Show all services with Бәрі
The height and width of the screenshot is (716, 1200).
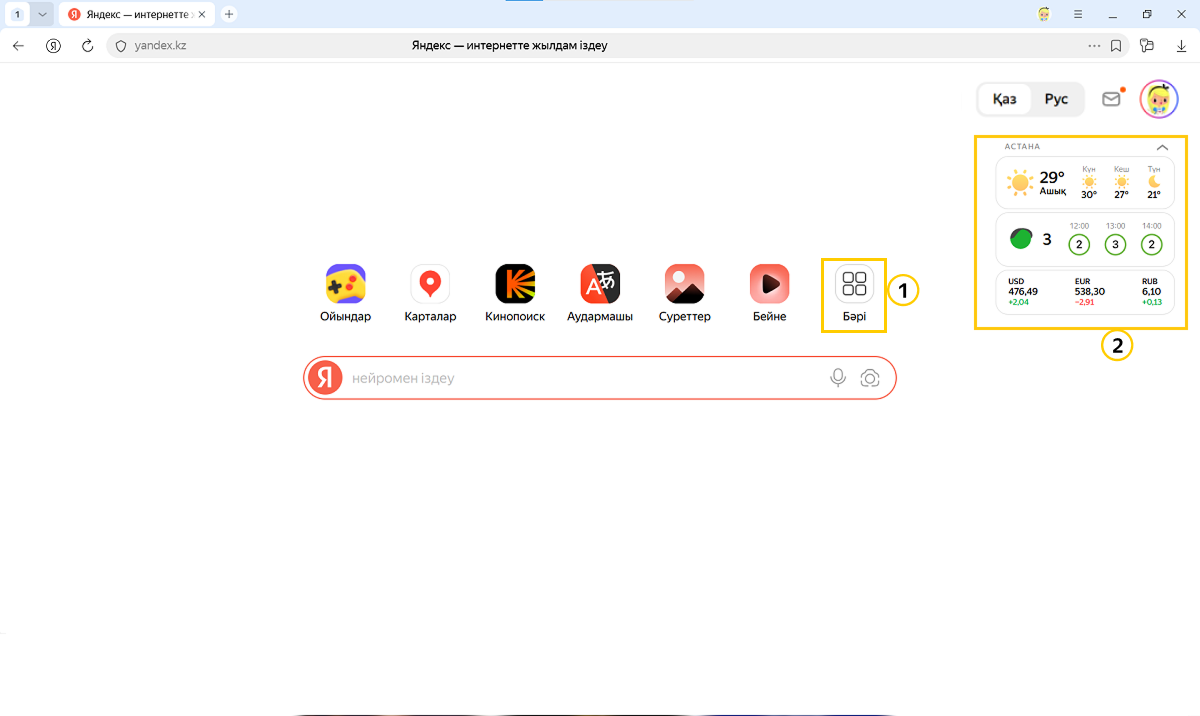coord(854,294)
